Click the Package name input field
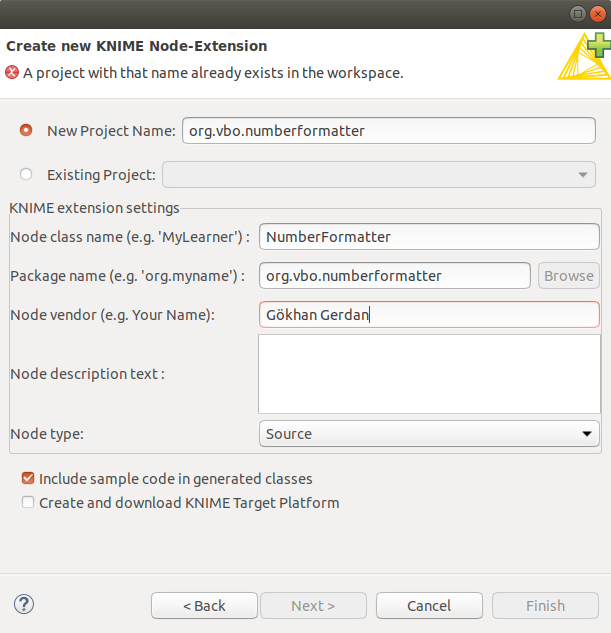Image resolution: width=611 pixels, height=633 pixels. 395,276
